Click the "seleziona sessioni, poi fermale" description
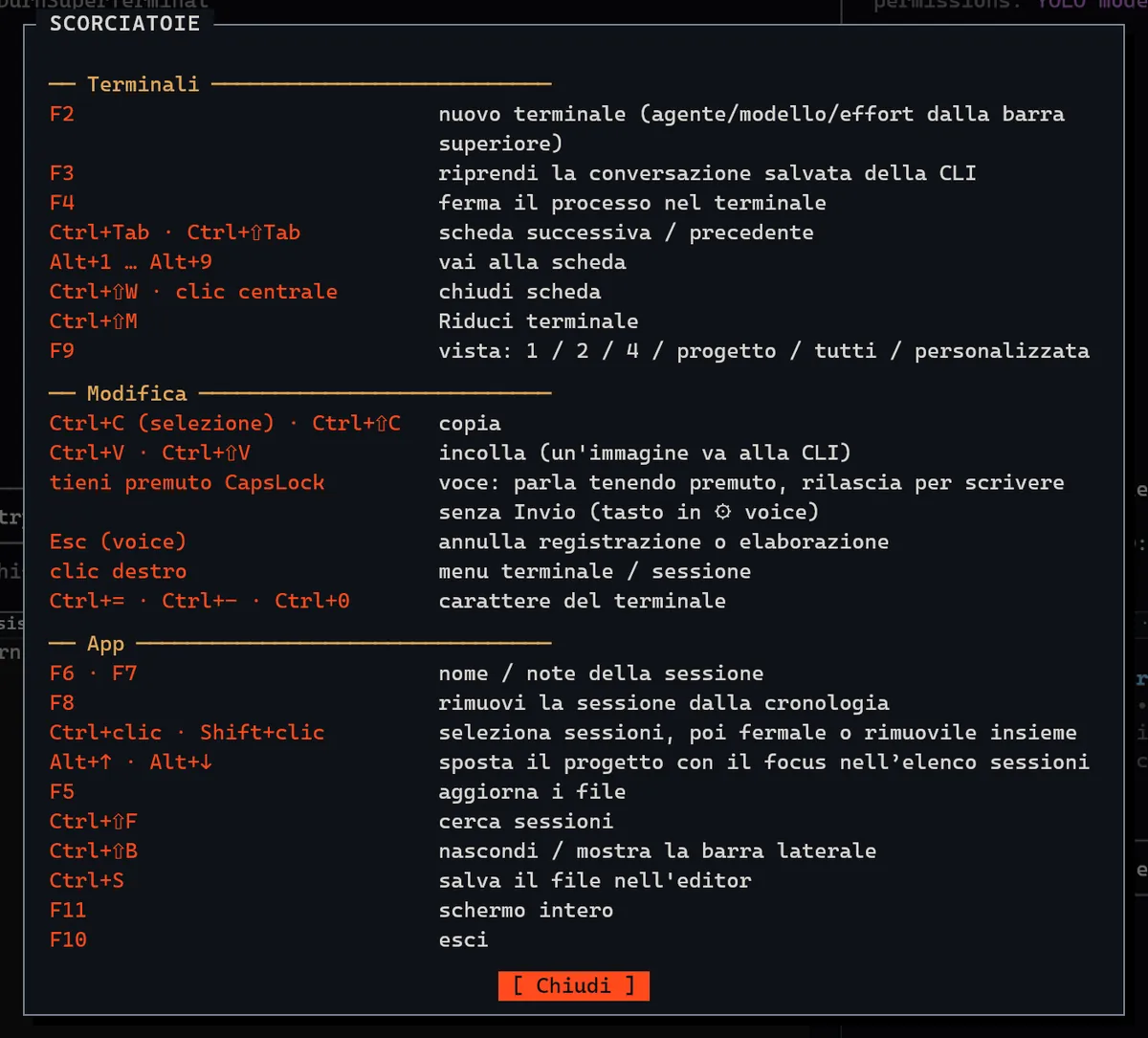This screenshot has width=1148, height=1038. coord(758,733)
